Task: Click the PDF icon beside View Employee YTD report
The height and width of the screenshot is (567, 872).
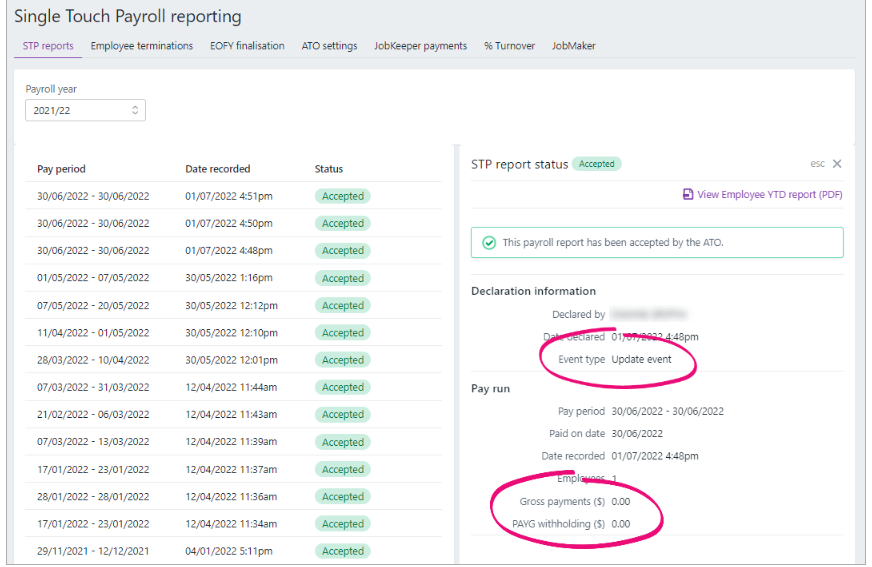Action: coord(688,195)
